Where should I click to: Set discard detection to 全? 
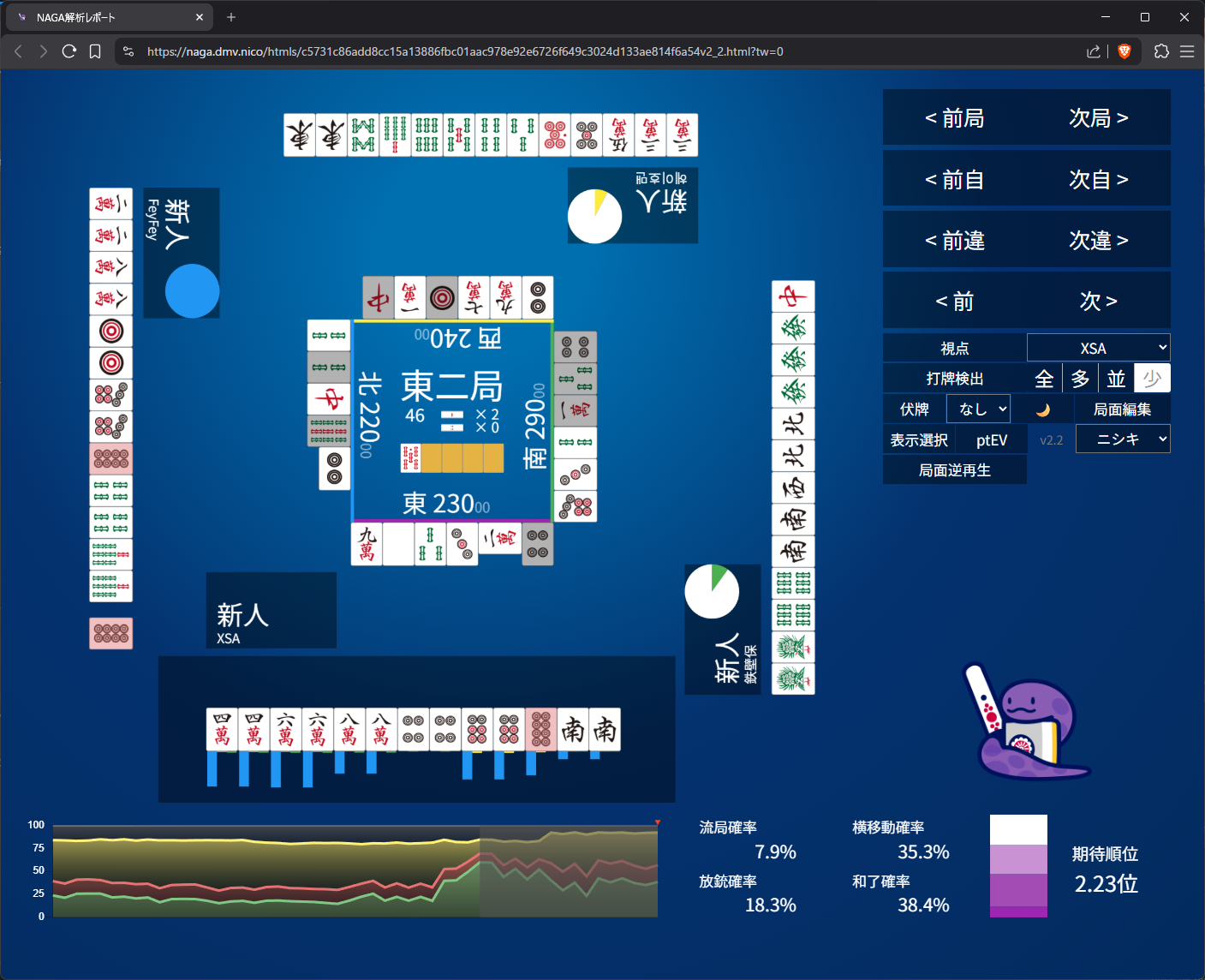pos(1044,379)
